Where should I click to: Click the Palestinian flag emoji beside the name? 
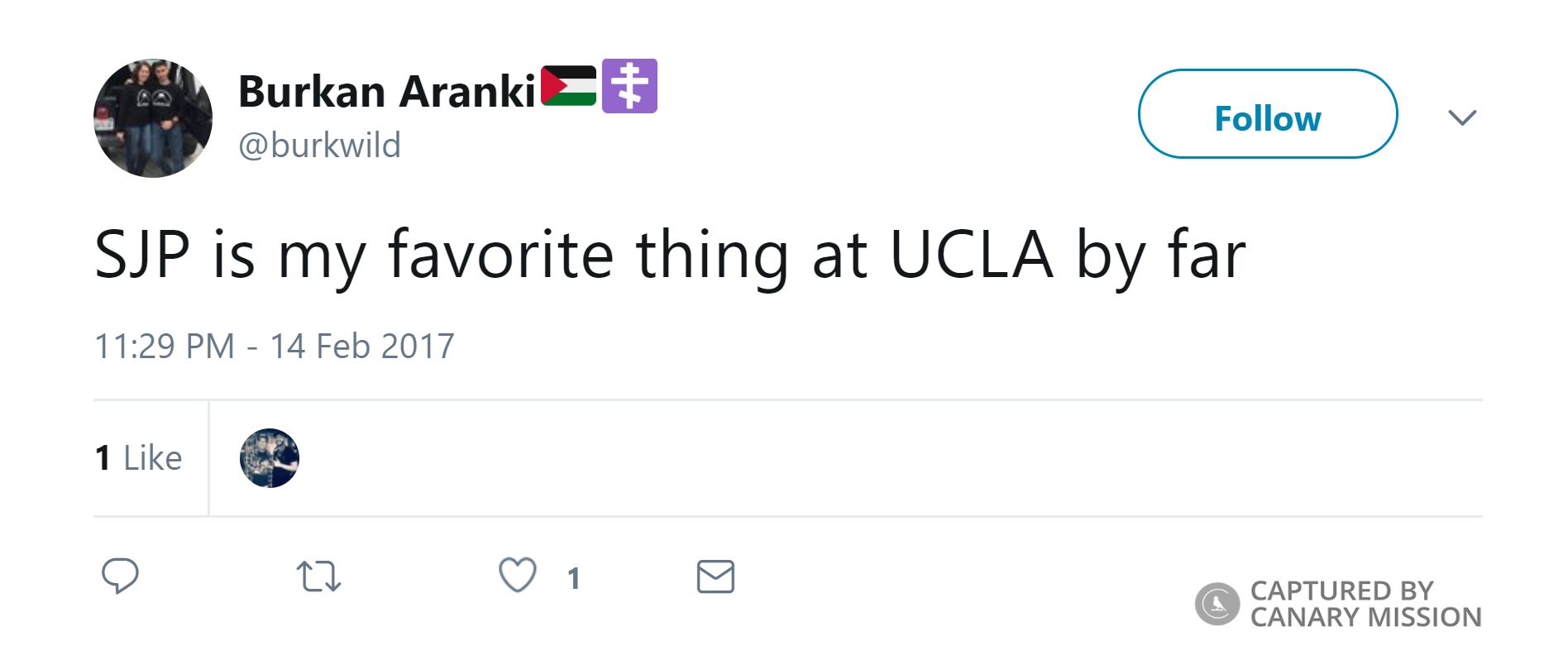pos(568,86)
